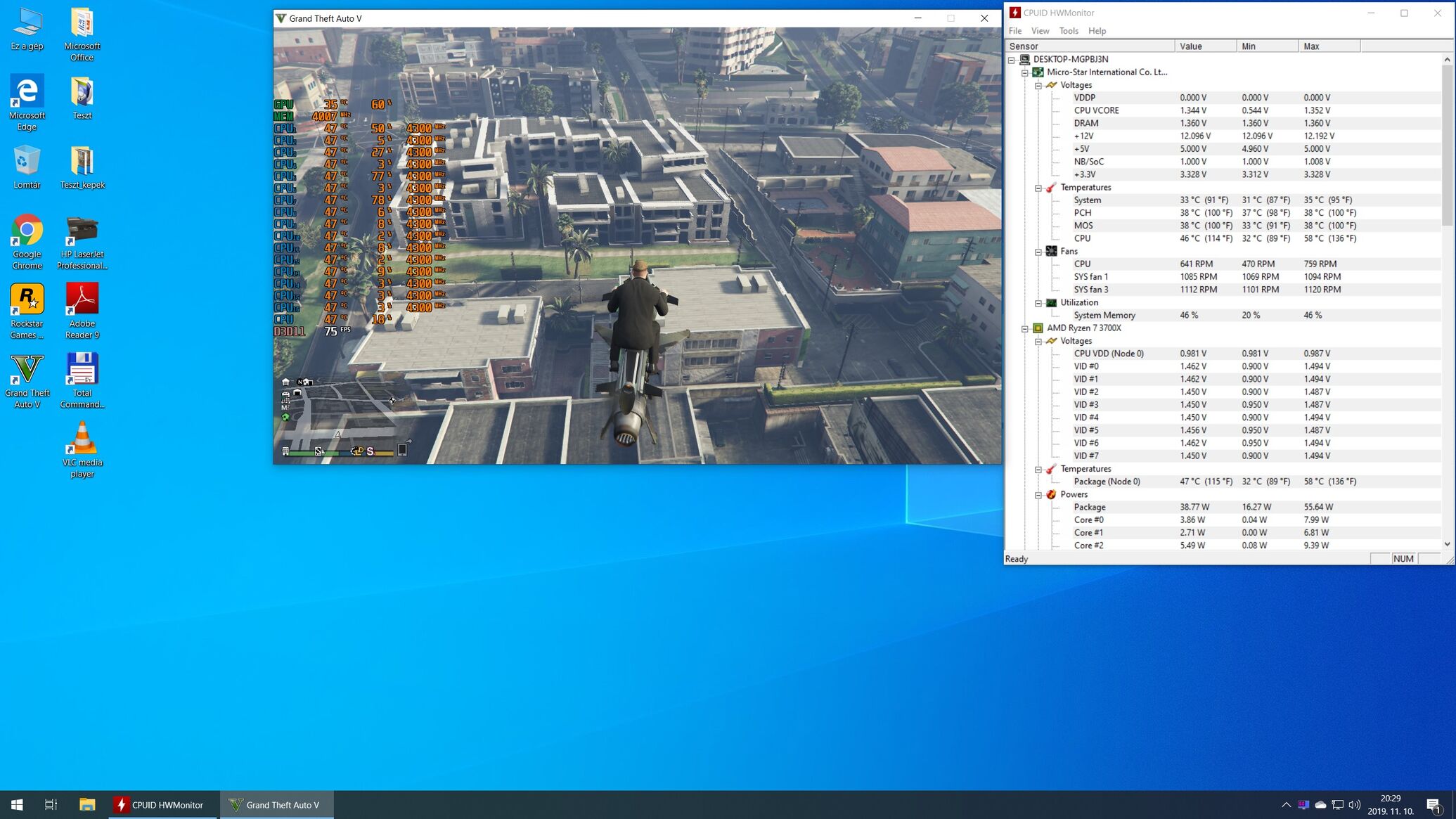This screenshot has height=819, width=1456.
Task: Collapse the Powers group
Action: tap(1038, 495)
